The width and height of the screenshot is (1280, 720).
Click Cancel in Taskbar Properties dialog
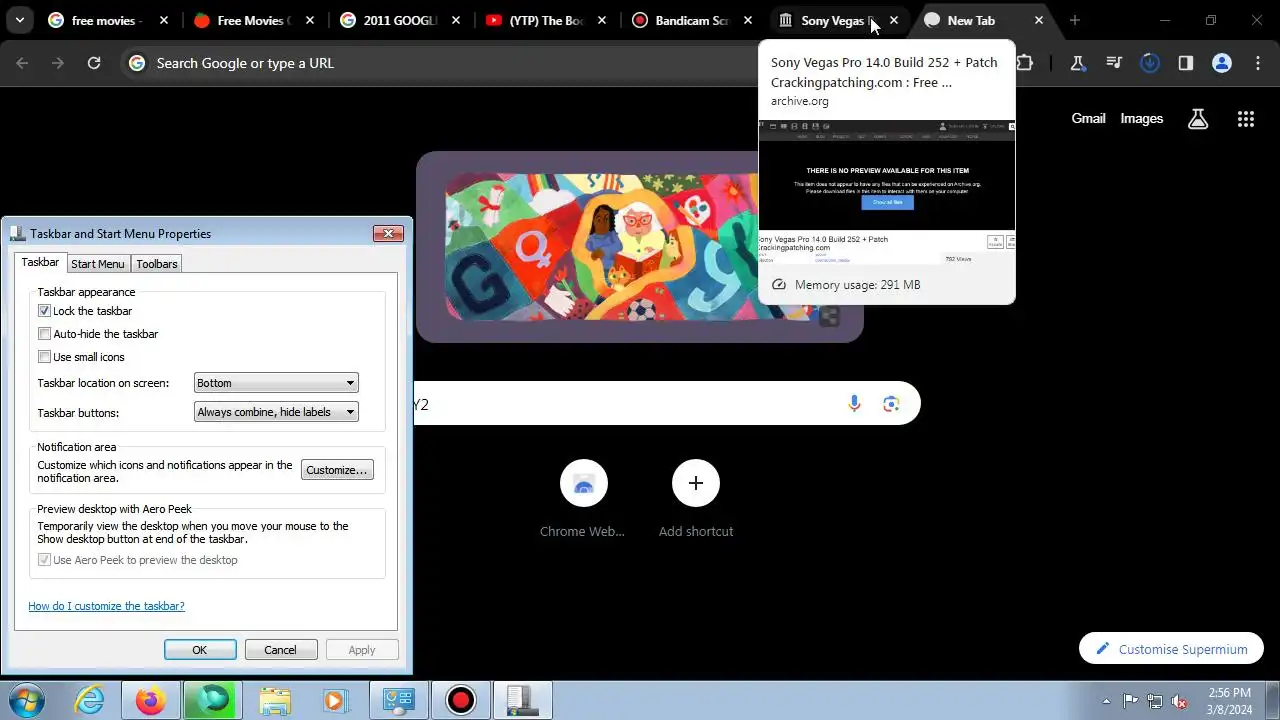coord(280,650)
